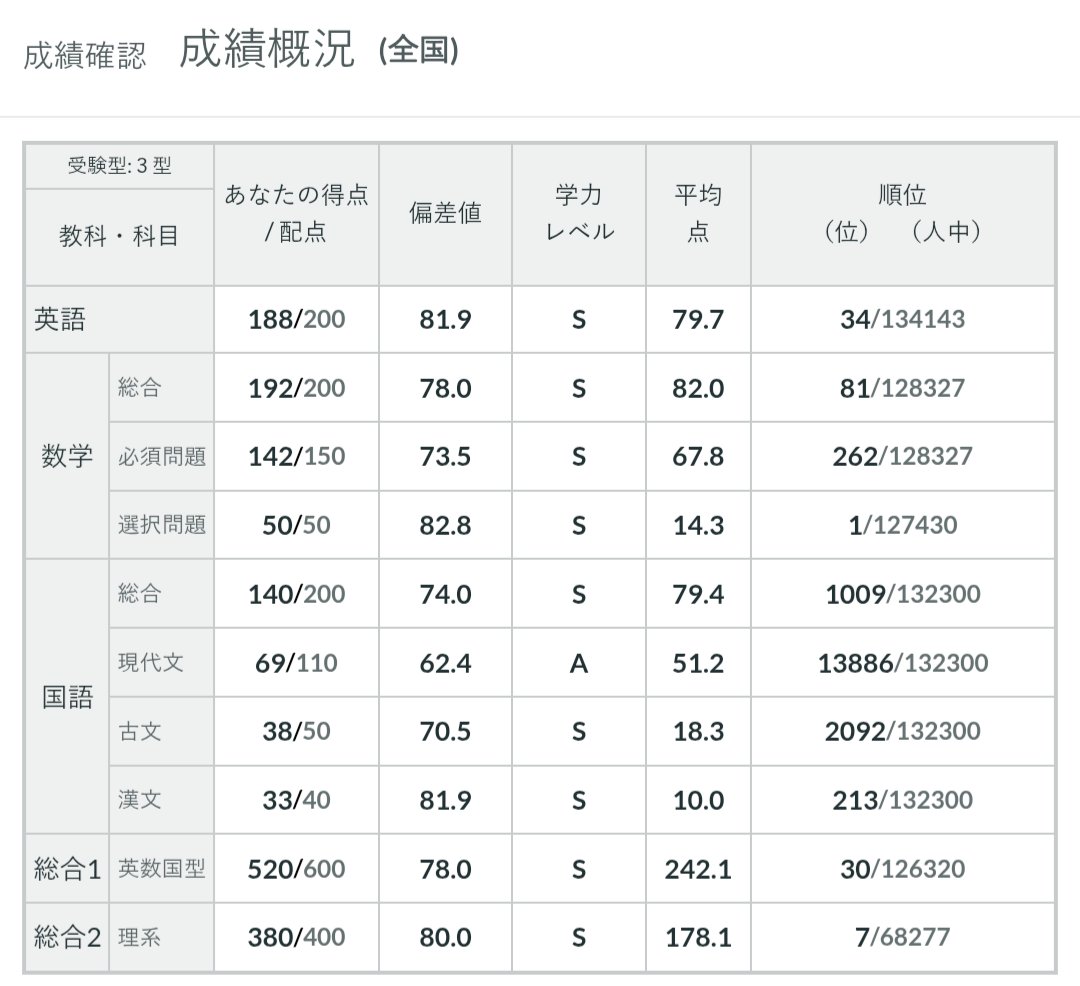Click the 平均点 column header
The height and width of the screenshot is (986, 1080).
pyautogui.click(x=698, y=214)
